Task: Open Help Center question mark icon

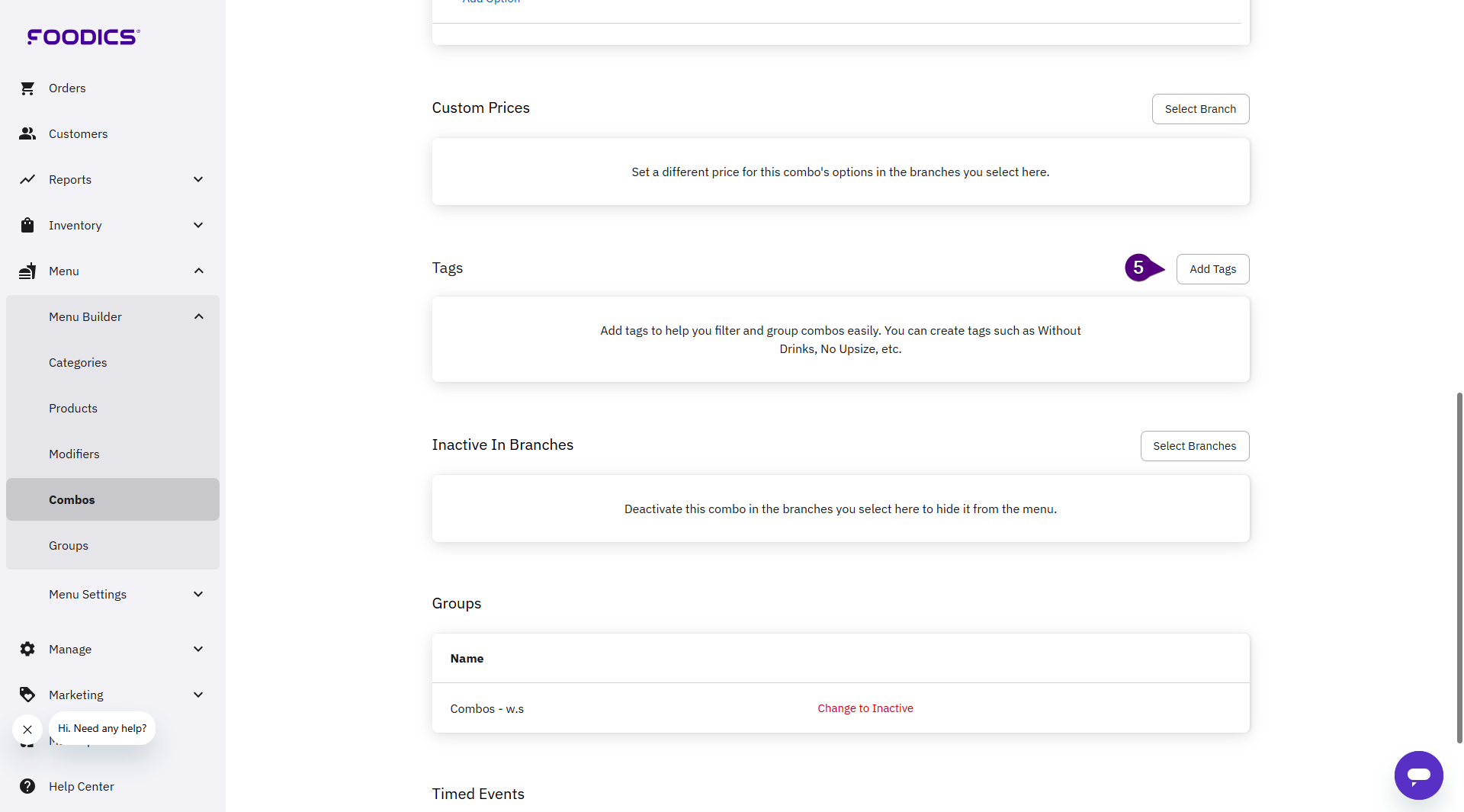Action: click(27, 787)
